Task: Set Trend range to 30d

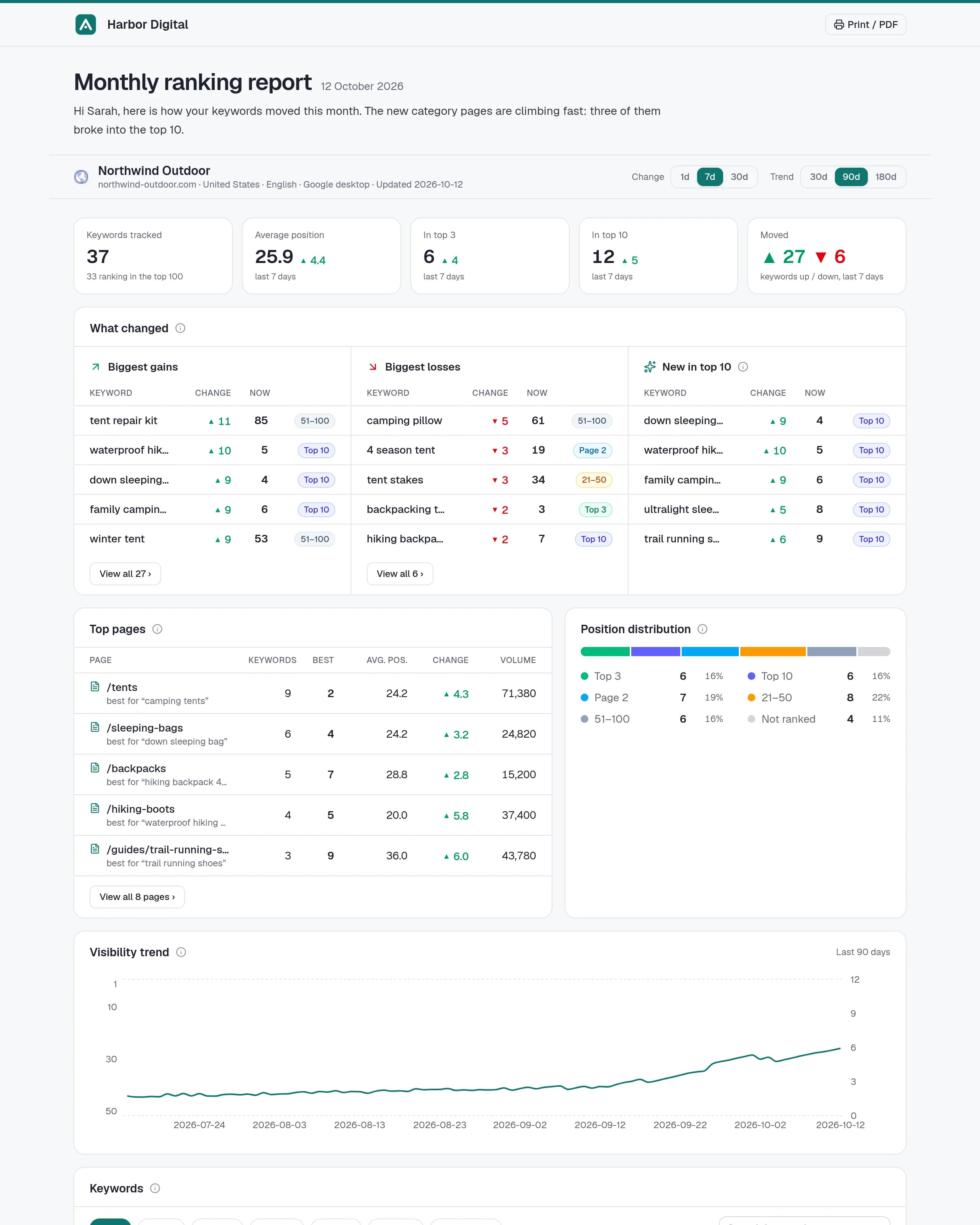Action: [x=818, y=177]
